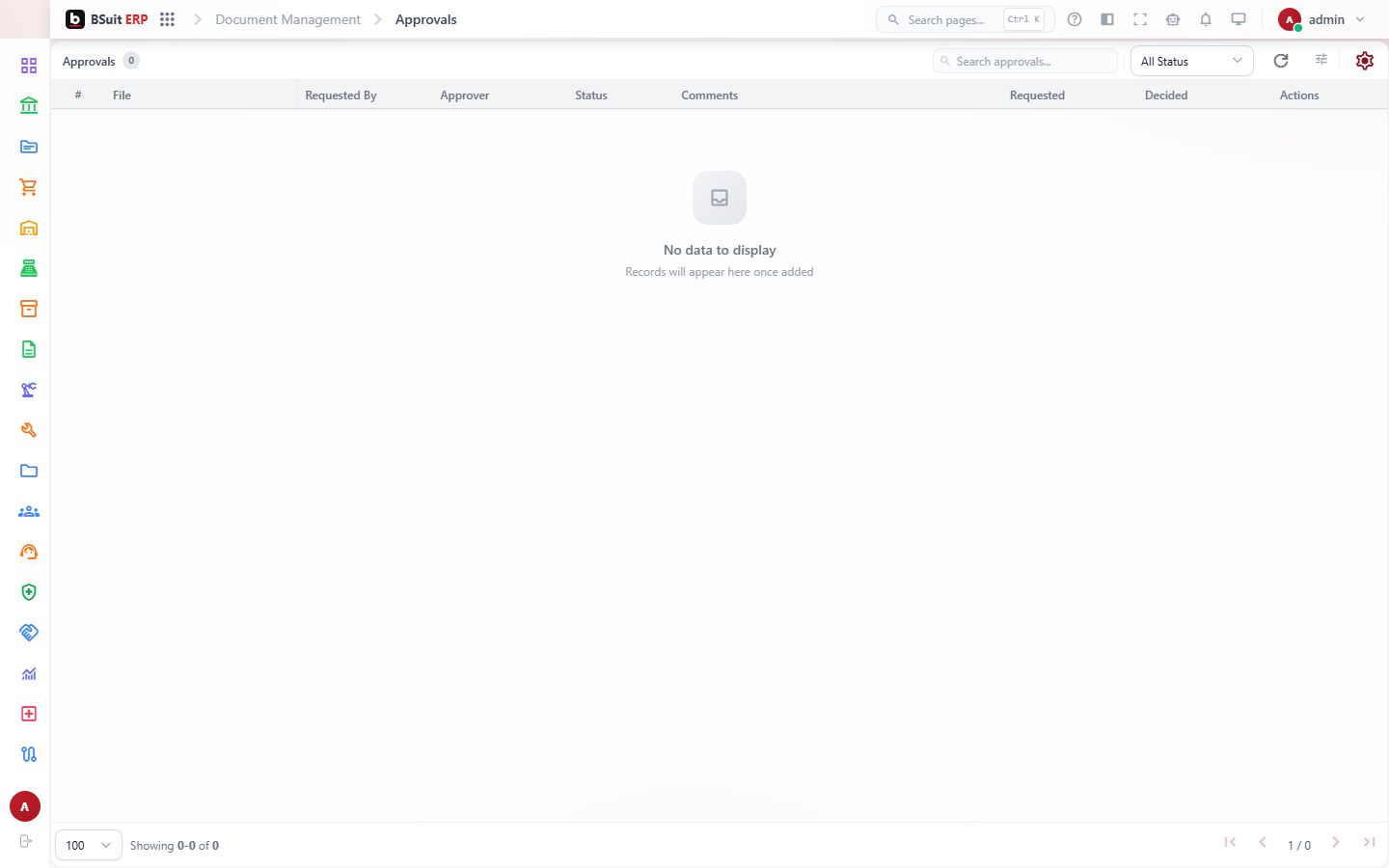The width and height of the screenshot is (1389, 868).
Task: Sort by Decided column header
Action: click(x=1166, y=95)
